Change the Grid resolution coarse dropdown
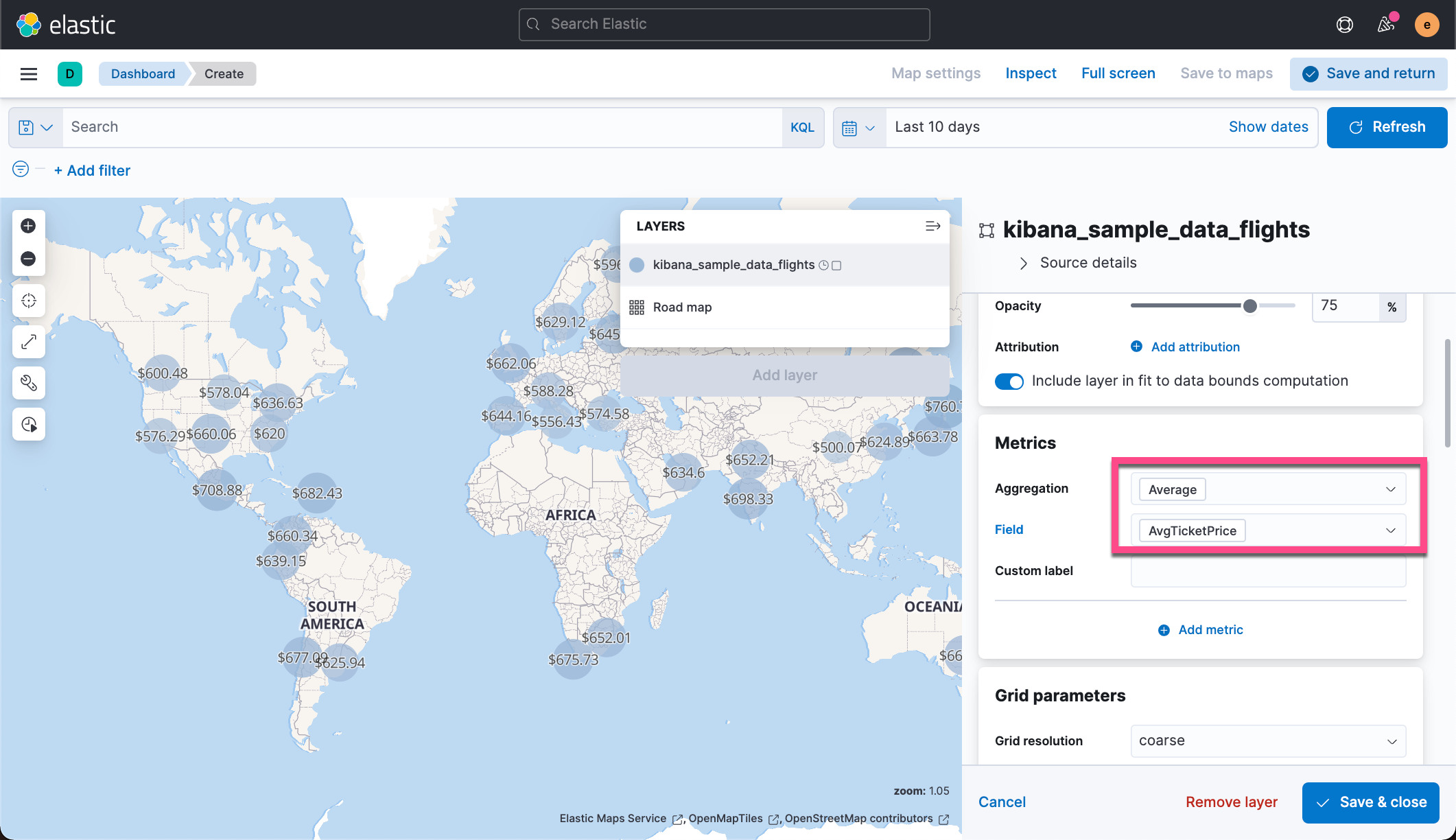The width and height of the screenshot is (1456, 840). 1267,740
